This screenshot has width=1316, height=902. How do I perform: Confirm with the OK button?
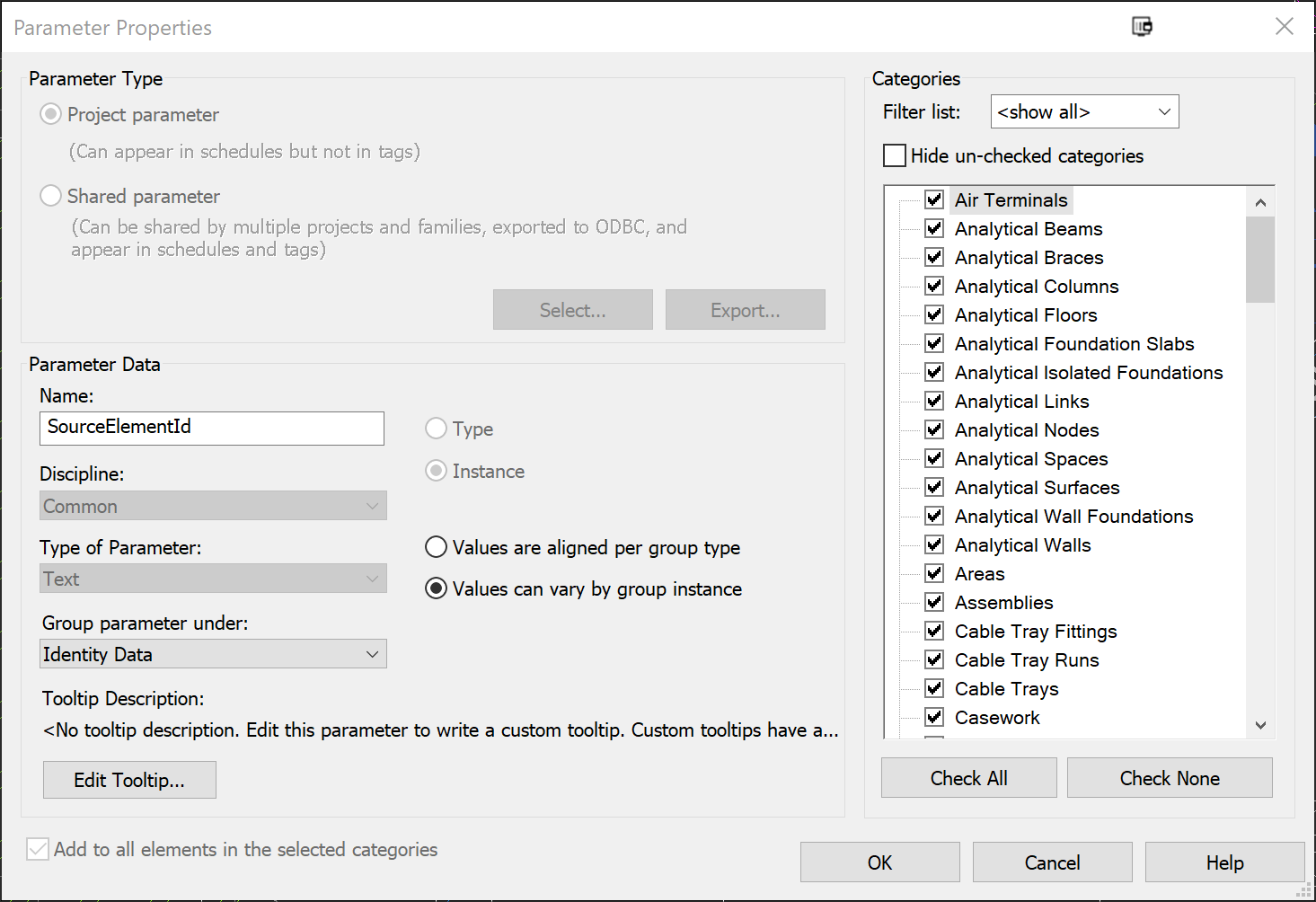[879, 862]
